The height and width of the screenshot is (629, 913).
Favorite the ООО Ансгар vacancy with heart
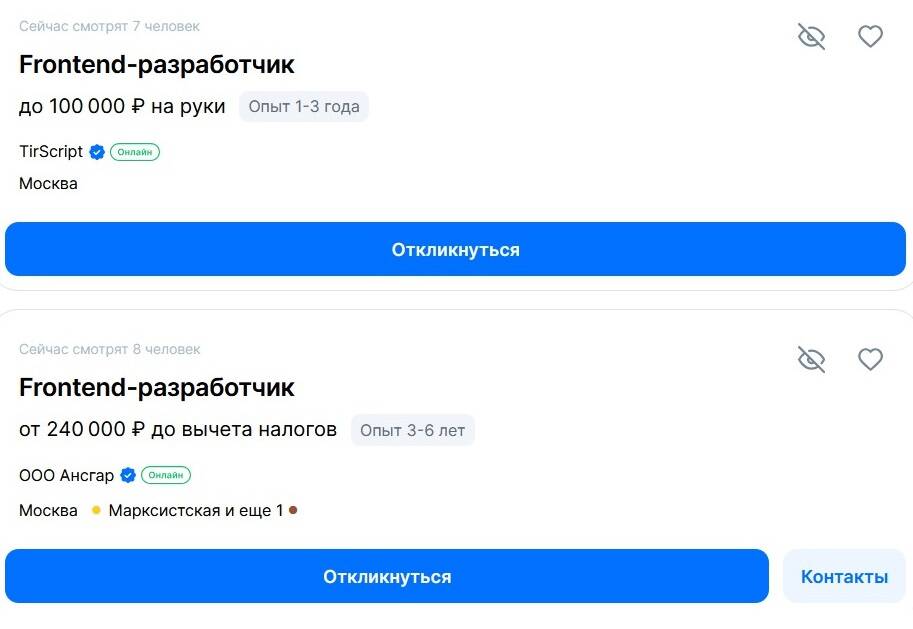pyautogui.click(x=870, y=359)
